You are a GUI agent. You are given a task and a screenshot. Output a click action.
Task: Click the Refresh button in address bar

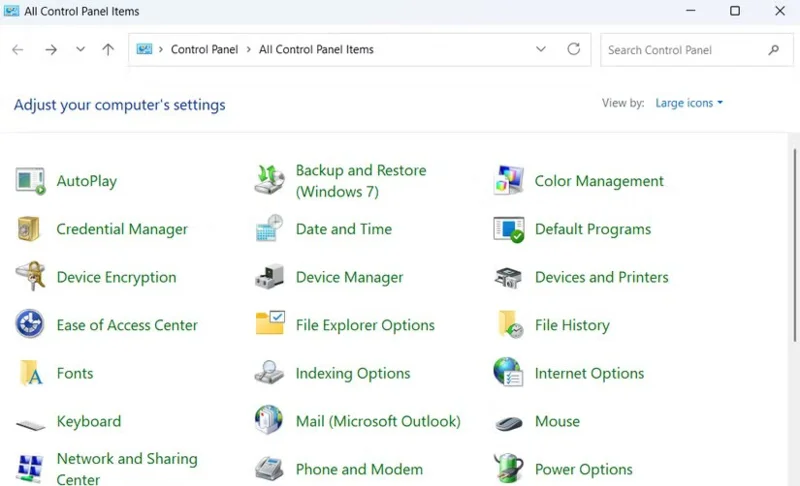(x=573, y=50)
